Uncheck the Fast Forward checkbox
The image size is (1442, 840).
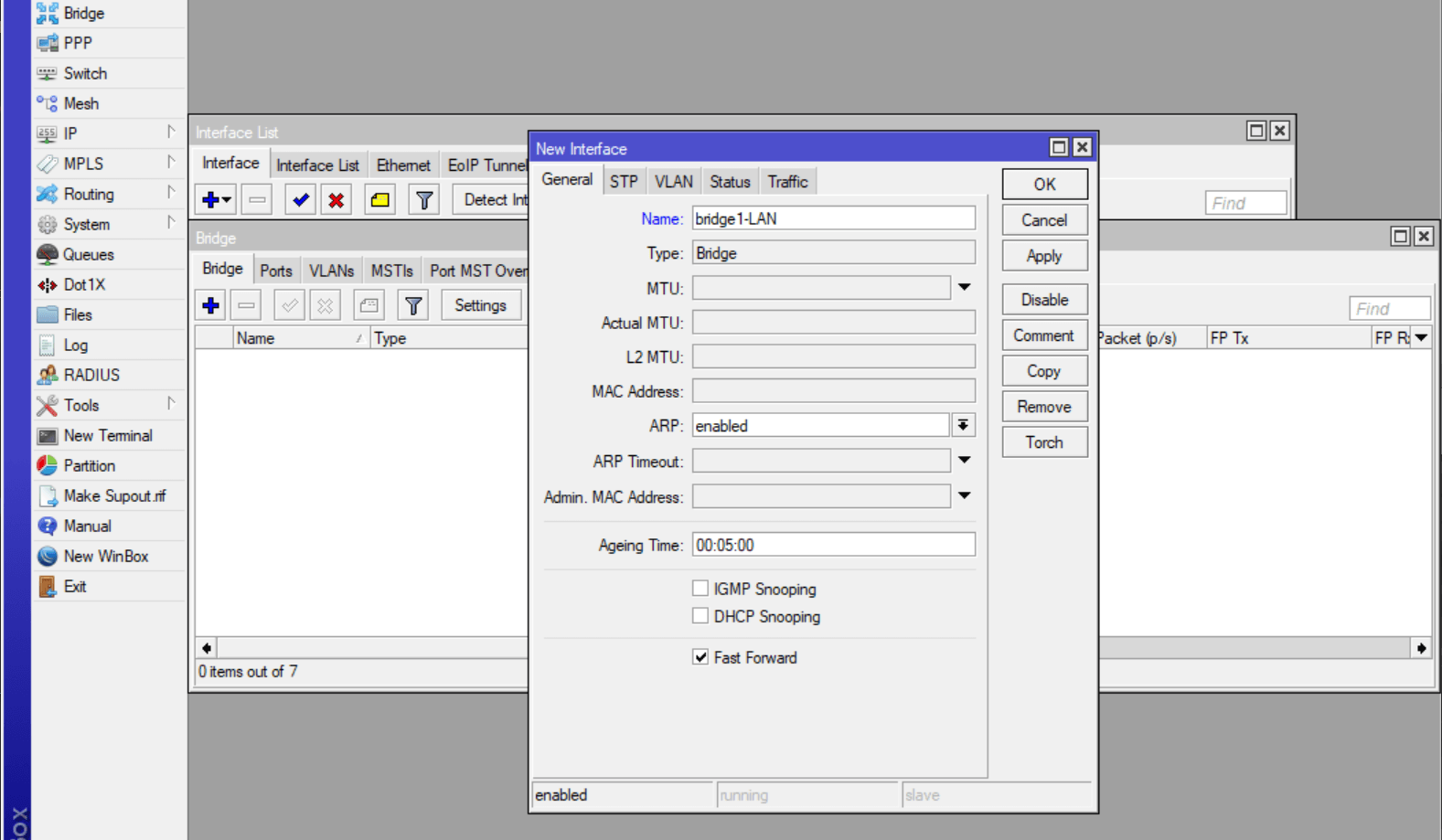(x=700, y=657)
